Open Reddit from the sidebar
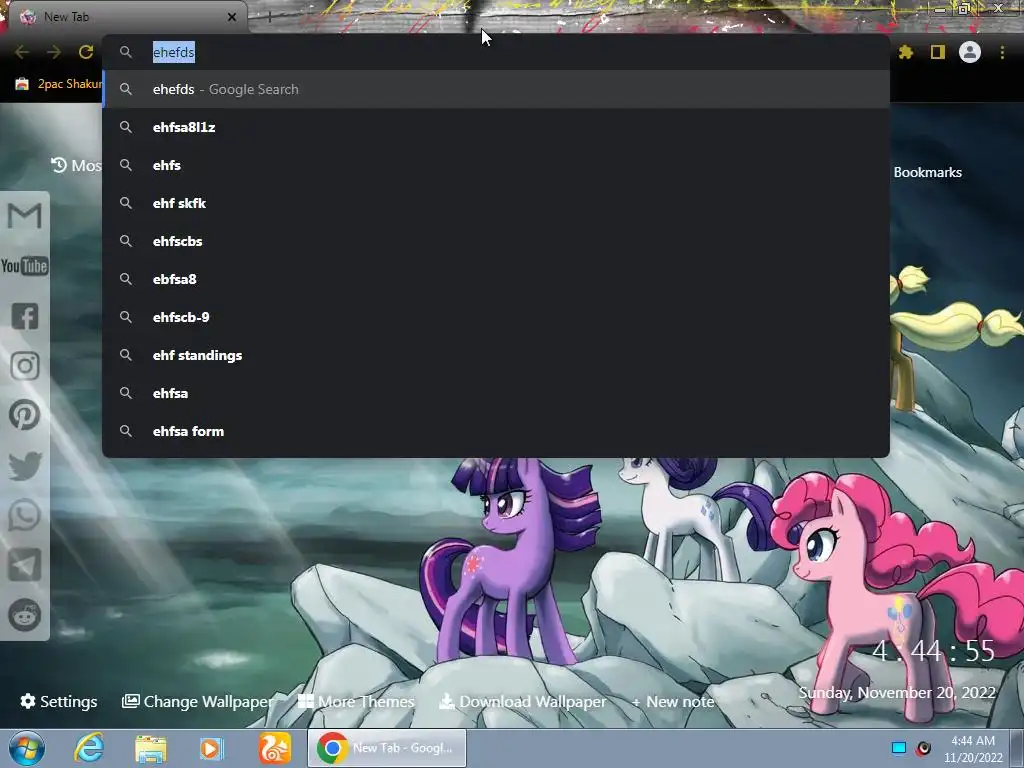 [x=25, y=615]
